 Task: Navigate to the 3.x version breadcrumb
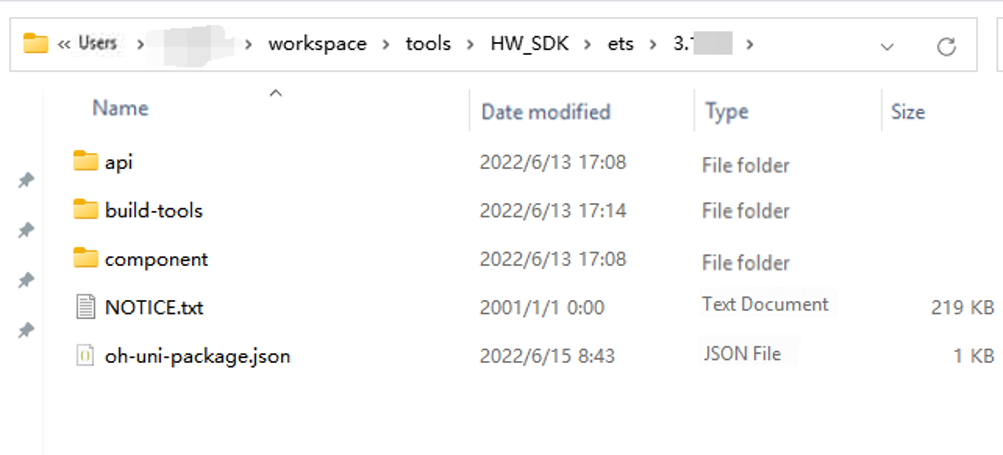[702, 44]
